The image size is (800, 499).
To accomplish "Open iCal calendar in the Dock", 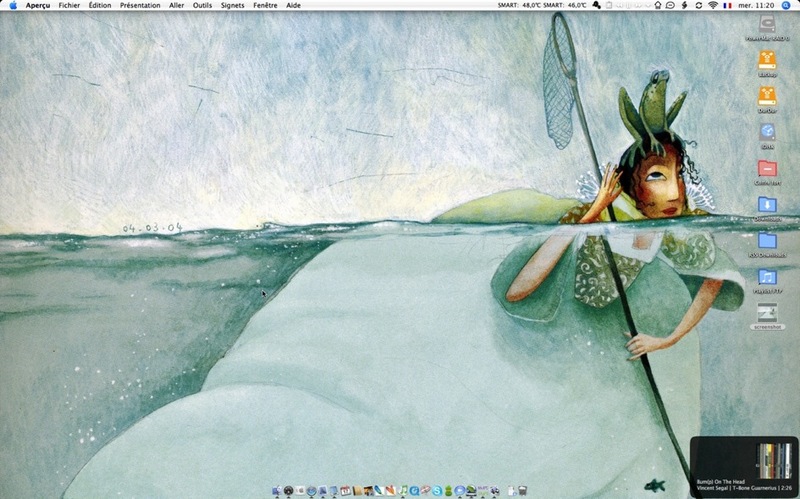I will pos(345,490).
